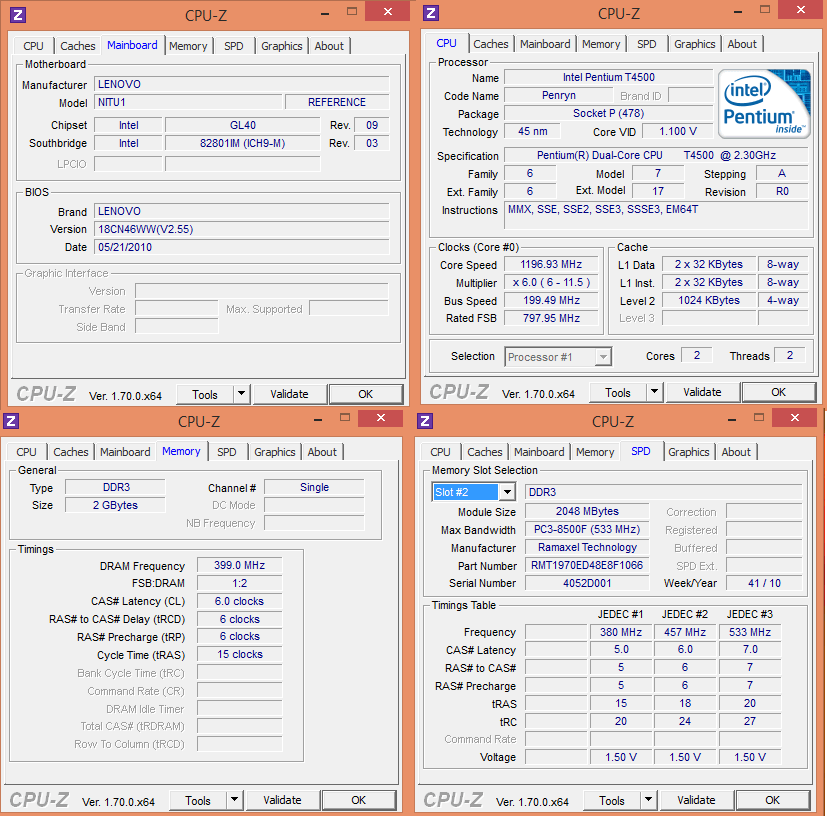Click OK in Memory window

[359, 800]
